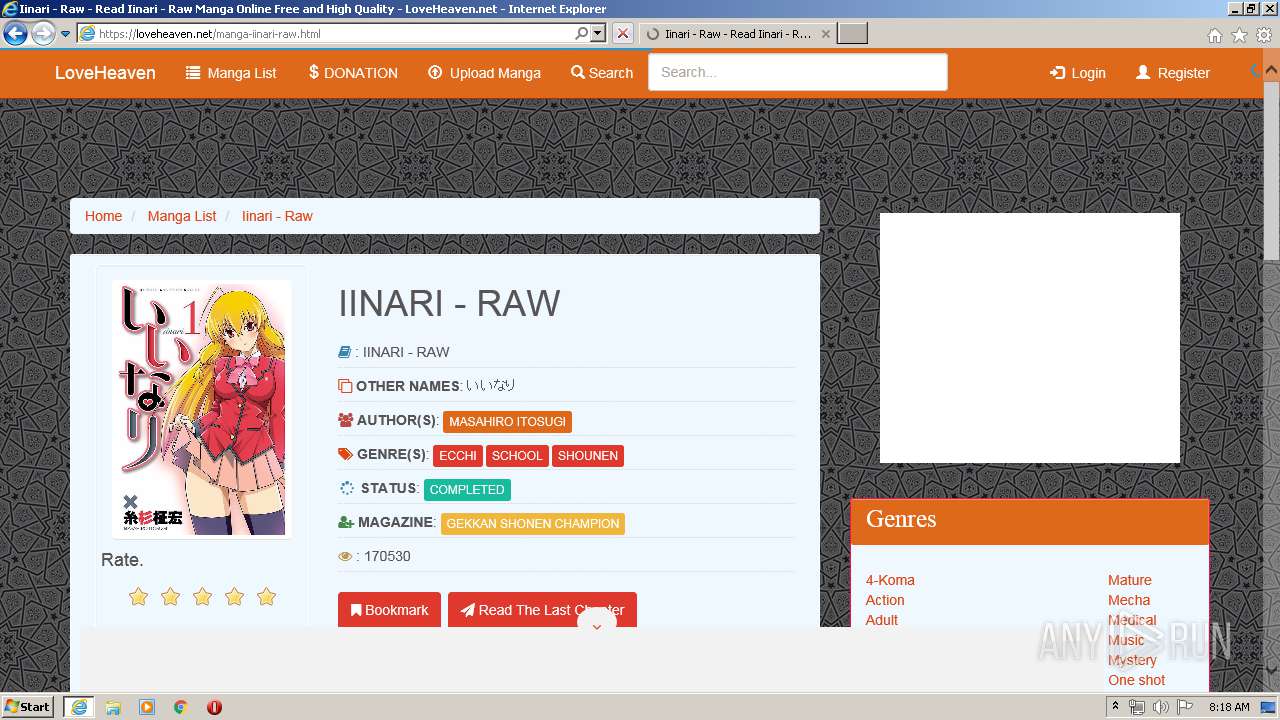Viewport: 1280px width, 720px height.
Task: Focus the site Search... text box
Action: click(797, 72)
